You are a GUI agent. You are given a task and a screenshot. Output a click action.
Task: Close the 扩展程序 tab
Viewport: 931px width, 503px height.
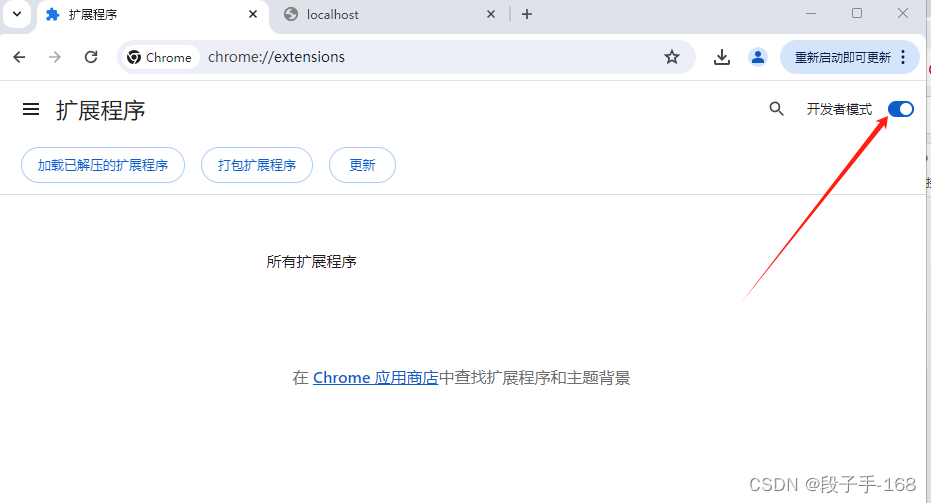253,14
